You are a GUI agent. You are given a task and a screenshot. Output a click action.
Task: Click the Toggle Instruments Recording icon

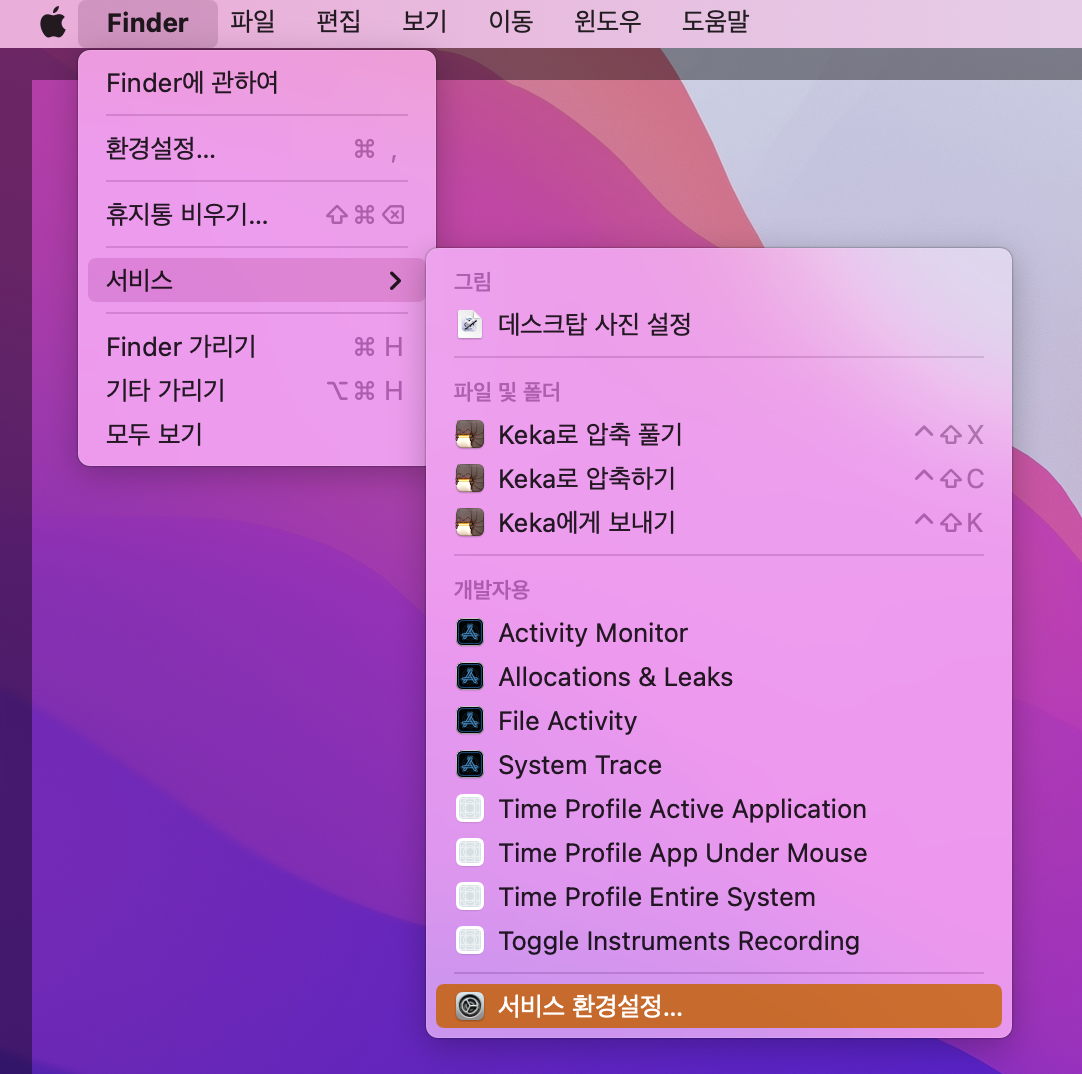[x=470, y=941]
